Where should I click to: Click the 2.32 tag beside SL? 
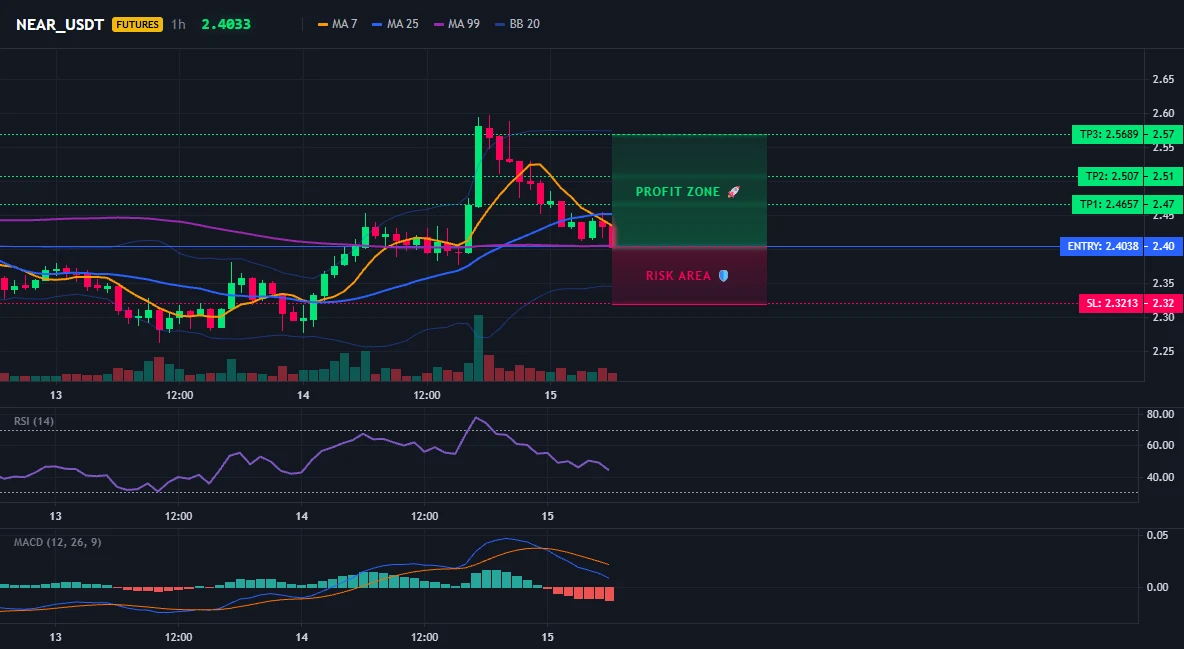[1164, 304]
